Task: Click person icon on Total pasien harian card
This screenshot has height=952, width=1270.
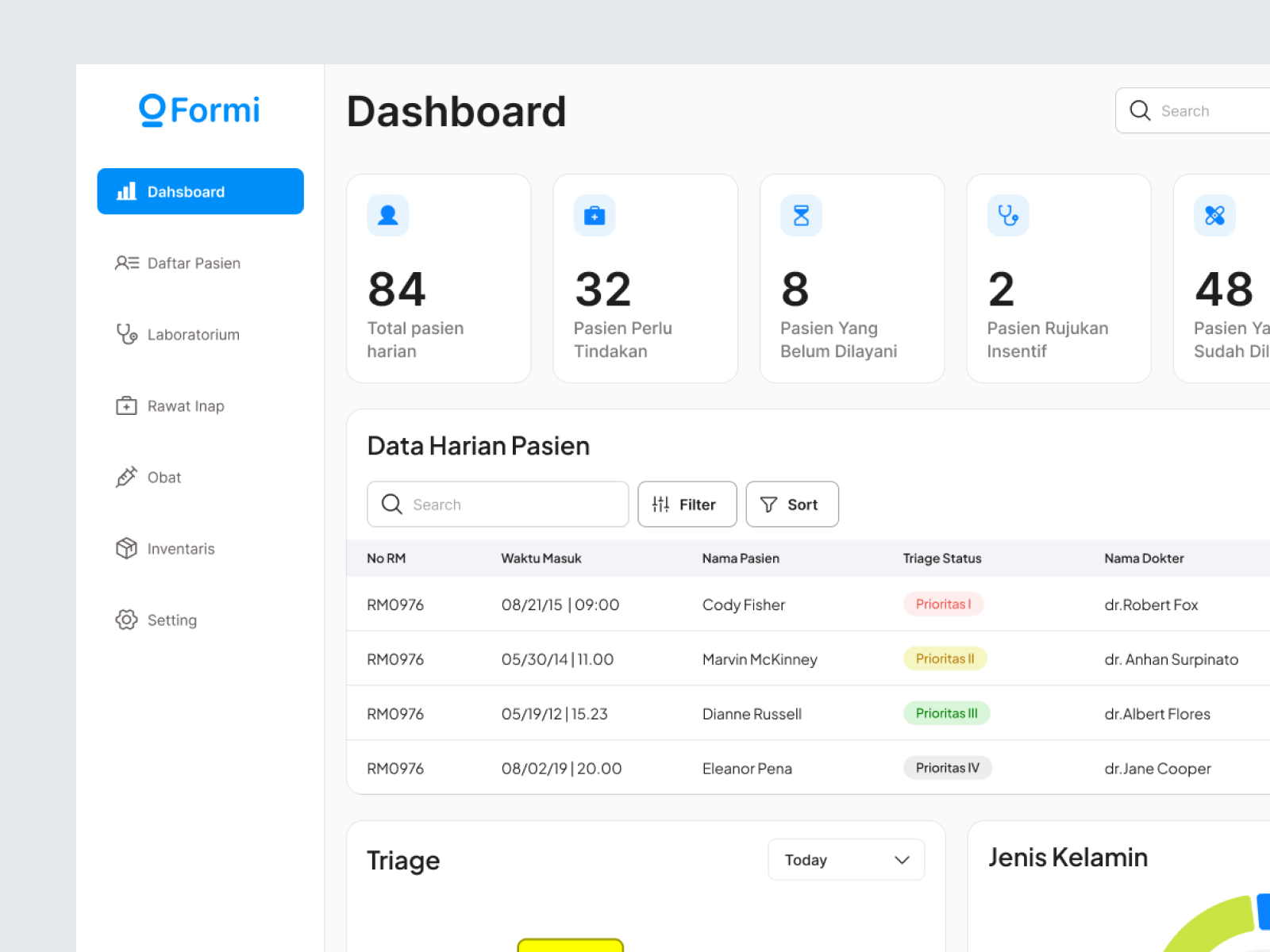Action: [388, 215]
